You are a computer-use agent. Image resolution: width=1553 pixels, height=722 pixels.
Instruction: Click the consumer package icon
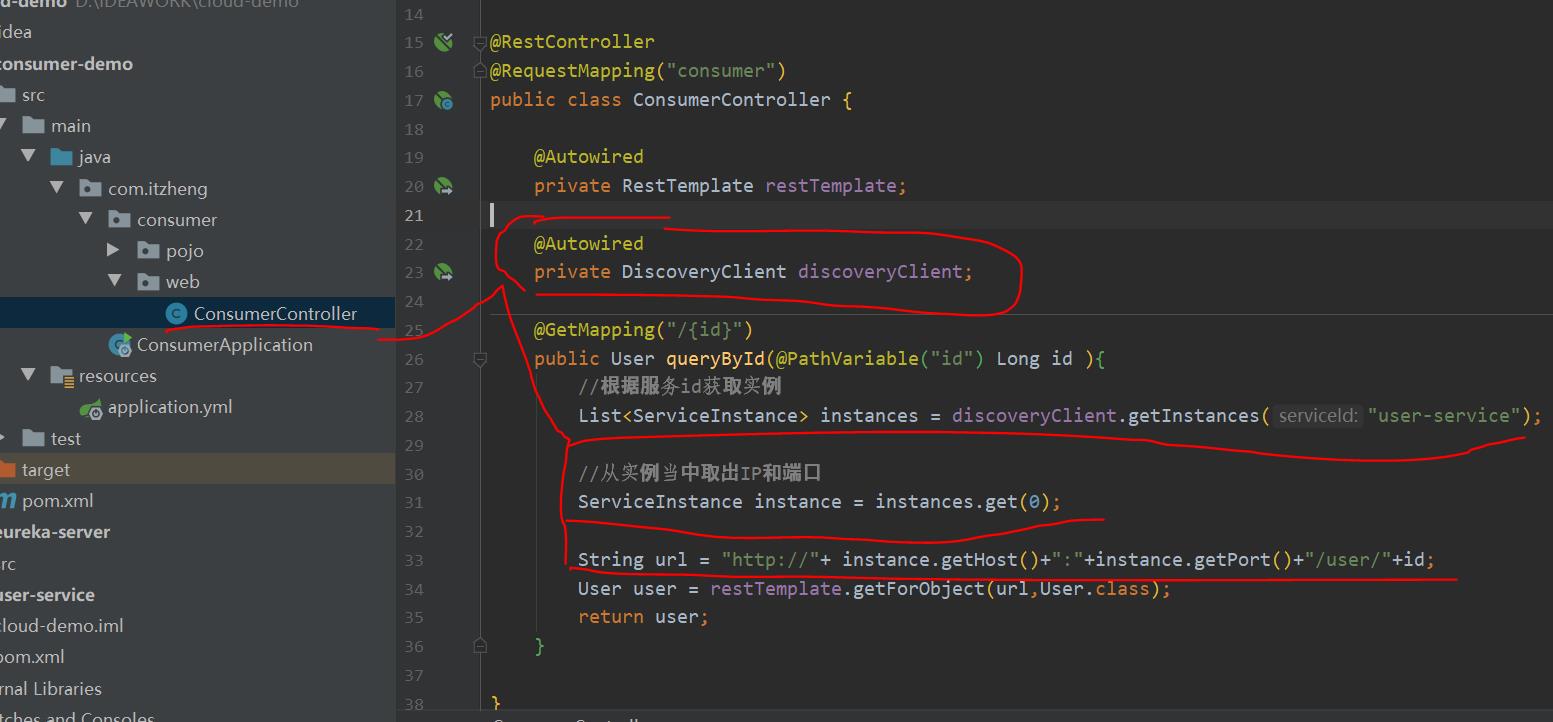pyautogui.click(x=119, y=219)
